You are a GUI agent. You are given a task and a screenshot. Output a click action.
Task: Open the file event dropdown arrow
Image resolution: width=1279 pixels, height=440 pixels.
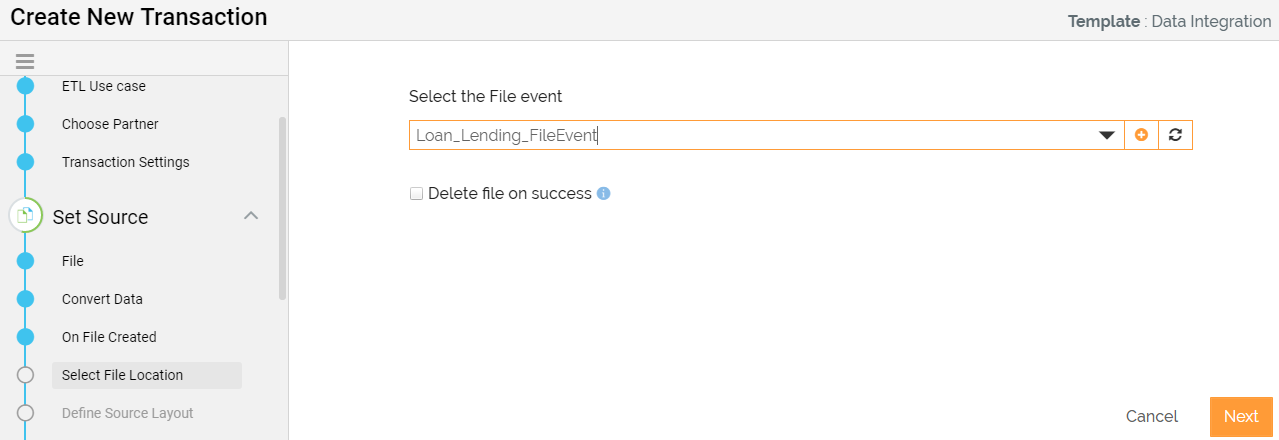coord(1107,135)
